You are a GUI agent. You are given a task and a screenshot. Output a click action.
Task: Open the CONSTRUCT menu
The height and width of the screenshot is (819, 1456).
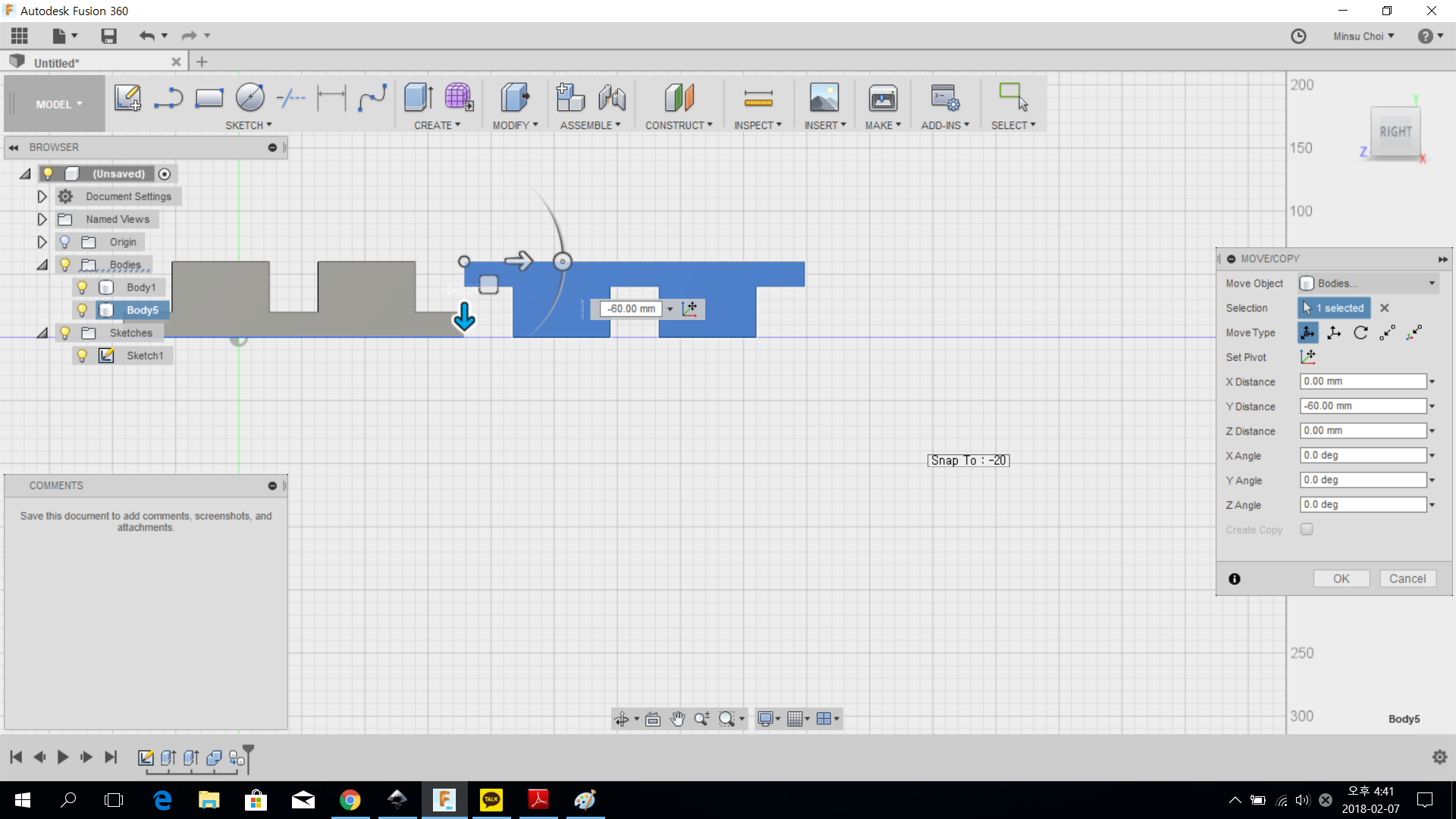click(679, 125)
